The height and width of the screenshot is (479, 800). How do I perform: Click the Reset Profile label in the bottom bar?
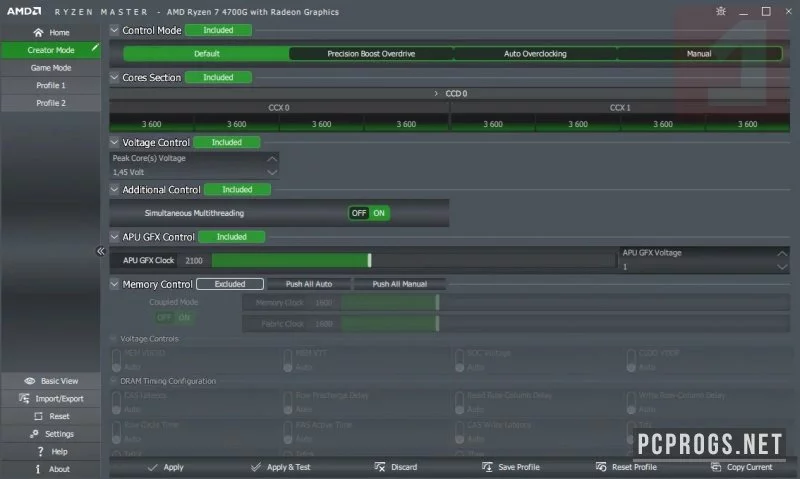click(x=634, y=467)
